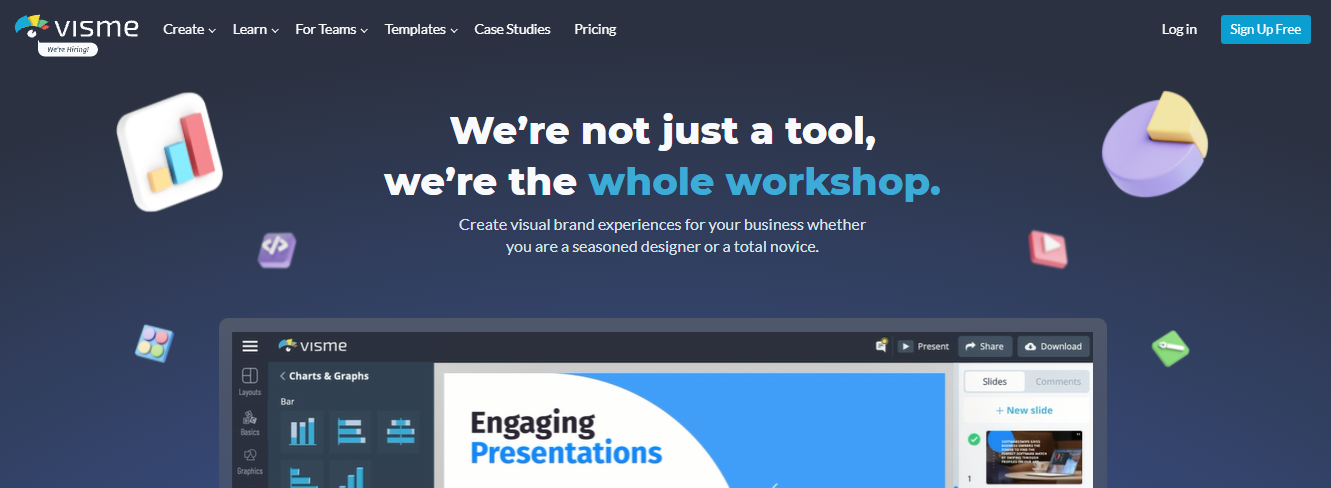
Task: Click the Download button in the editor
Action: click(x=1054, y=346)
